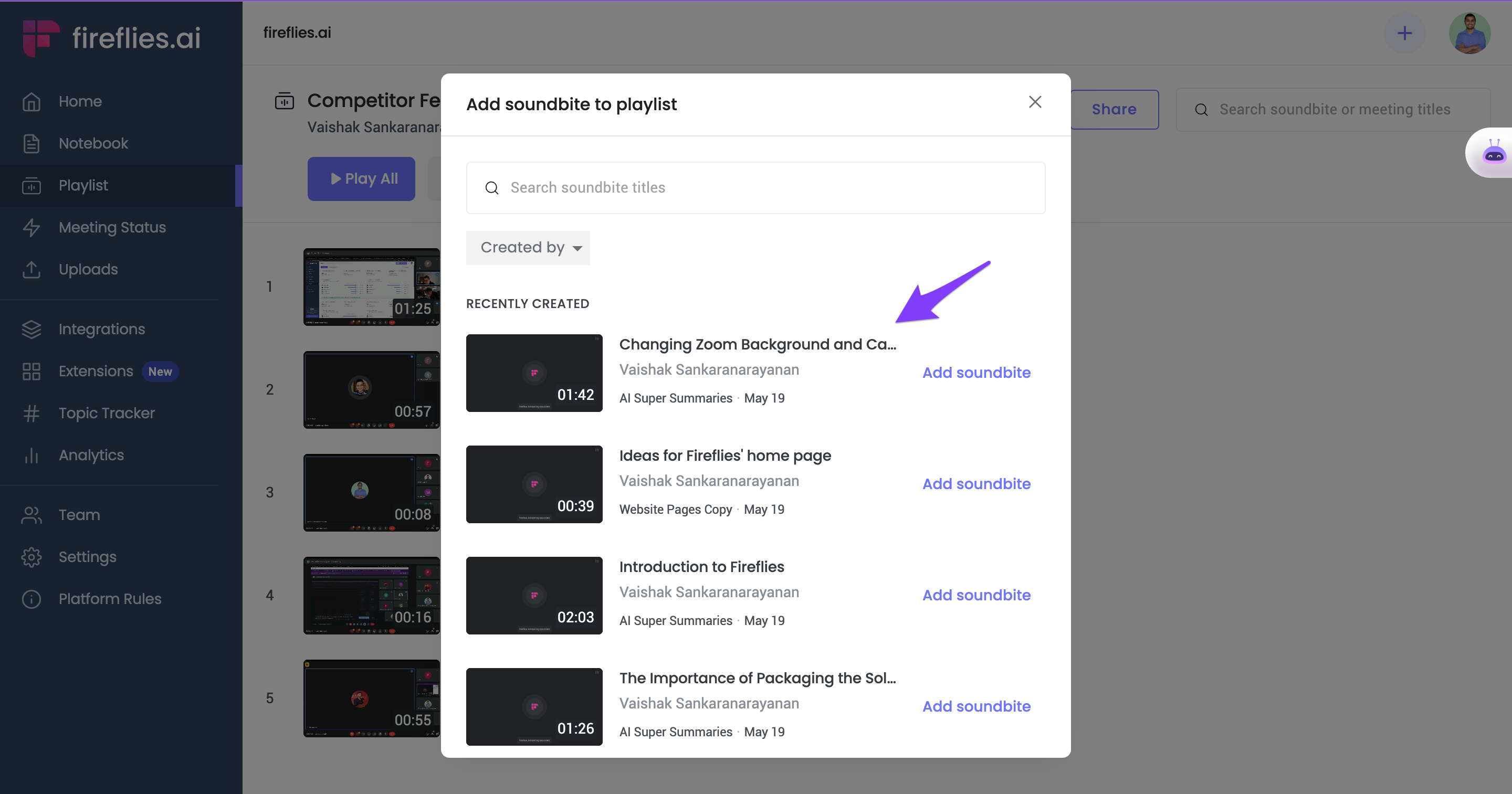Click magnifier icon in soundbite titles search

(x=492, y=188)
